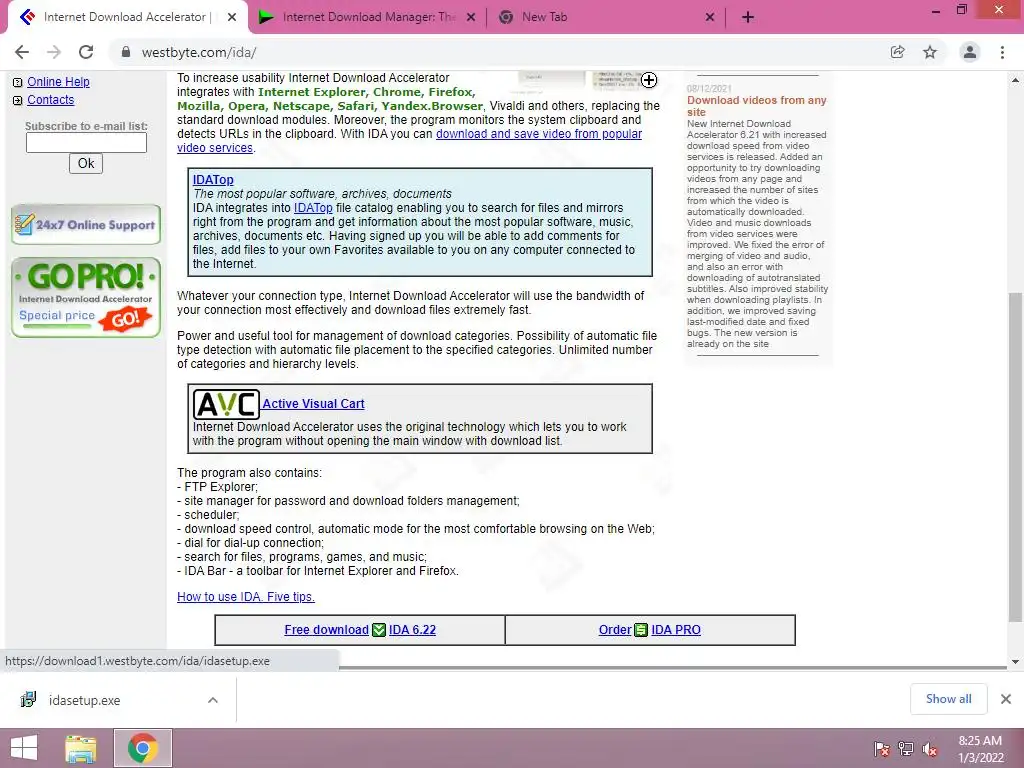Click the address bar URL field
This screenshot has width=1024, height=768.
point(496,52)
